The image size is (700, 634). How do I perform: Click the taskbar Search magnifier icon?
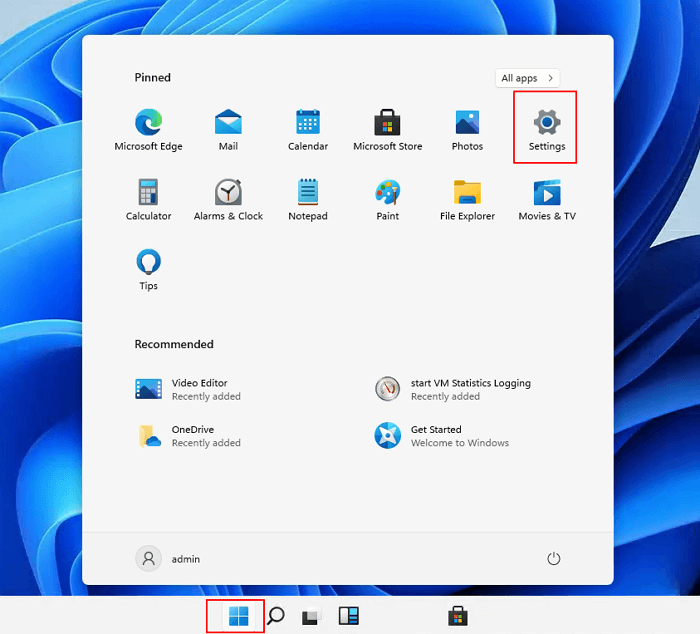pos(275,616)
